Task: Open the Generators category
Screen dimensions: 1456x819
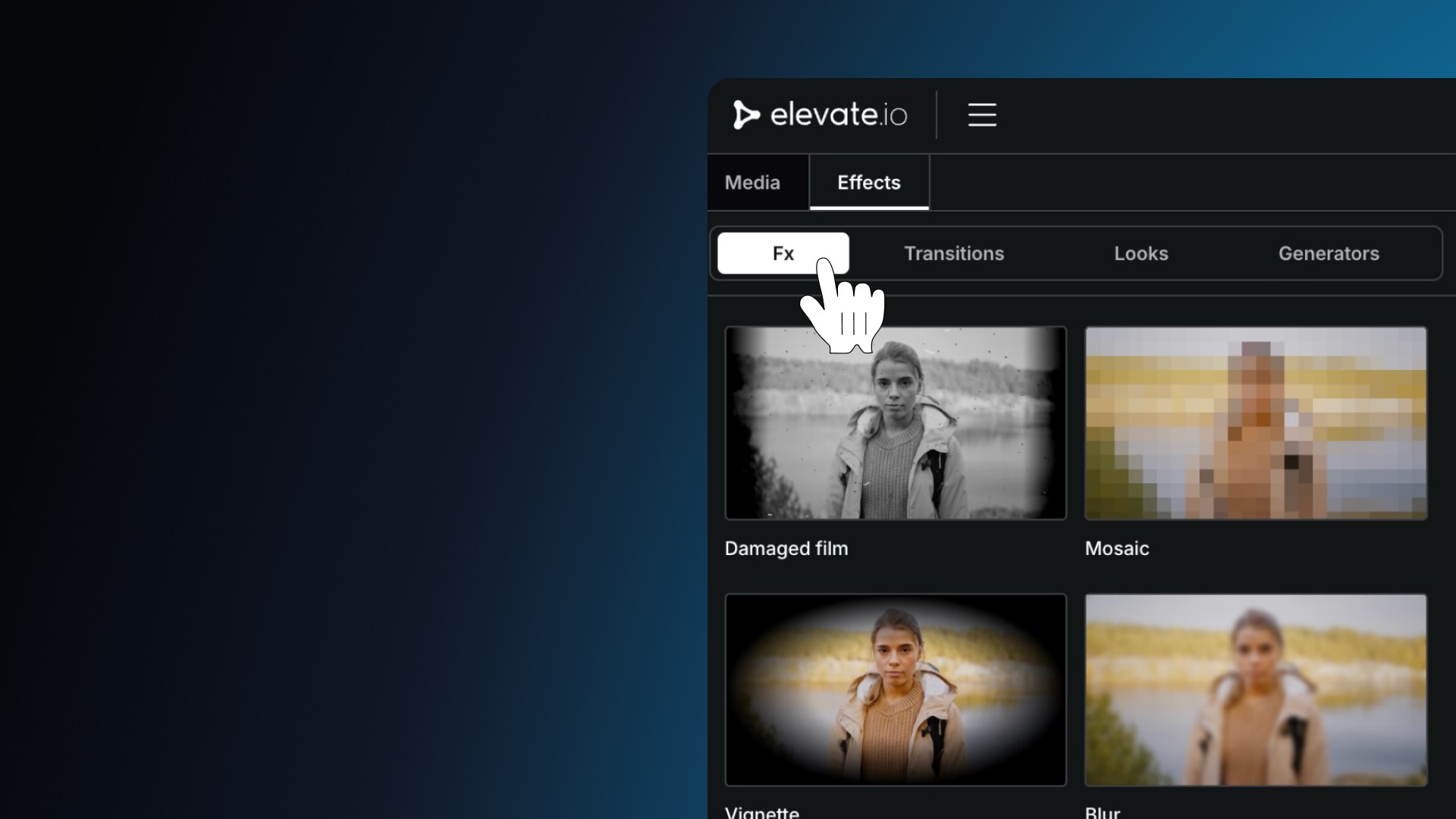Action: (1329, 253)
